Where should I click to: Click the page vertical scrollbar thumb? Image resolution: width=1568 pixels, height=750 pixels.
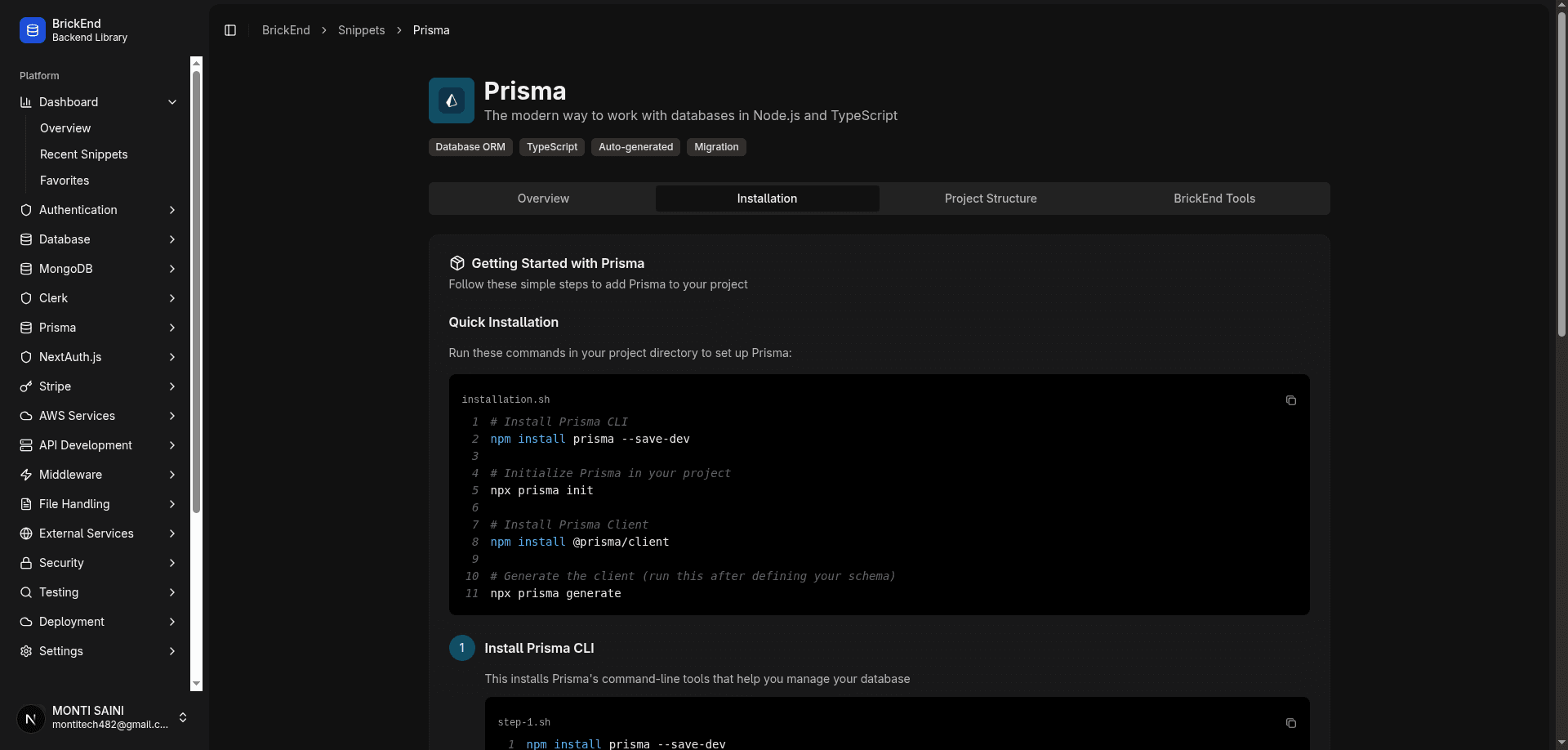1561,172
